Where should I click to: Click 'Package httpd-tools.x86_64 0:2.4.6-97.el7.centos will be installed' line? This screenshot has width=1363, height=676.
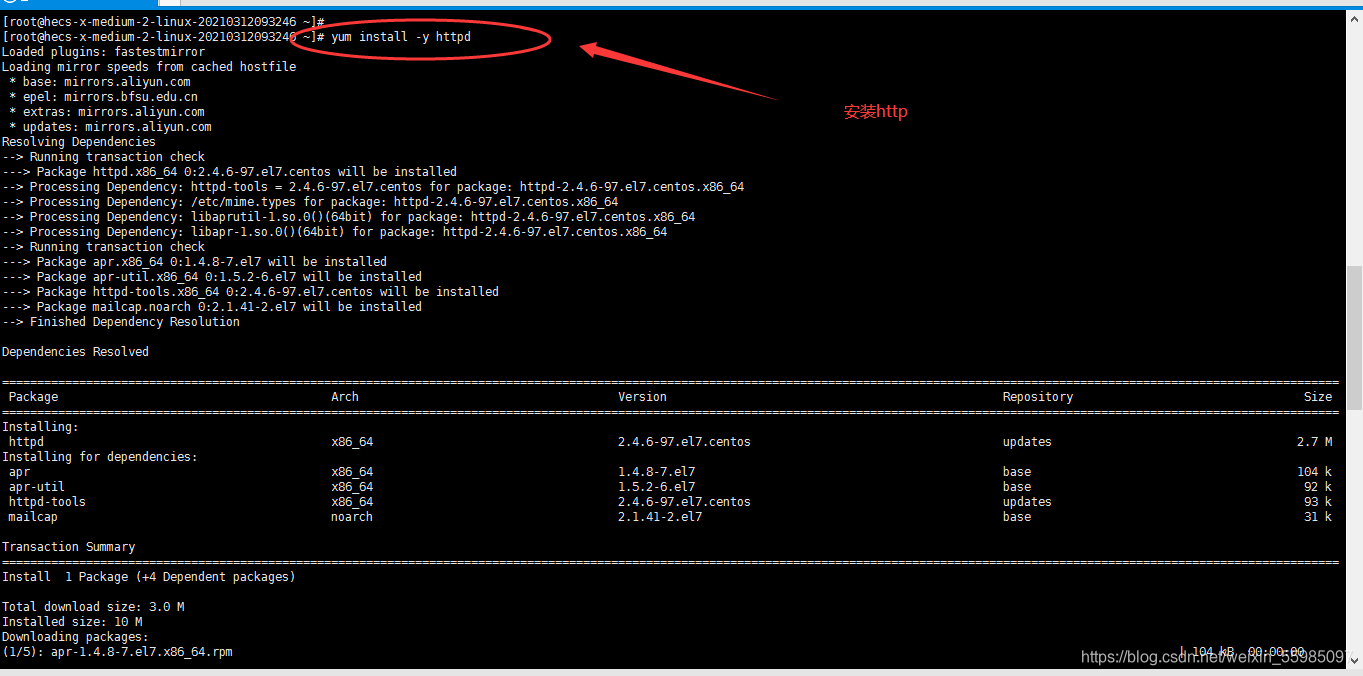click(x=250, y=292)
